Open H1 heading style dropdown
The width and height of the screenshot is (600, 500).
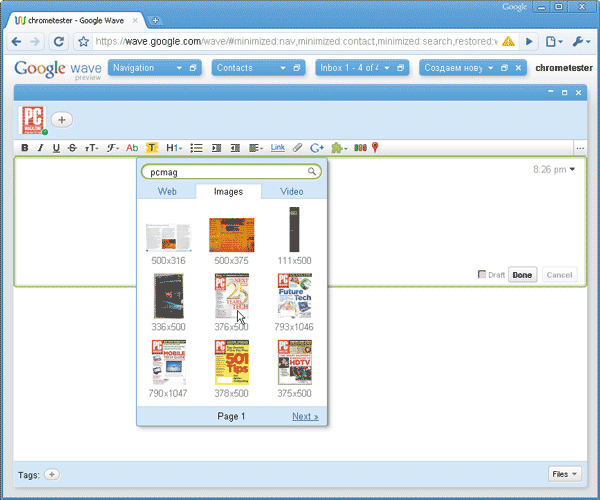(x=174, y=148)
